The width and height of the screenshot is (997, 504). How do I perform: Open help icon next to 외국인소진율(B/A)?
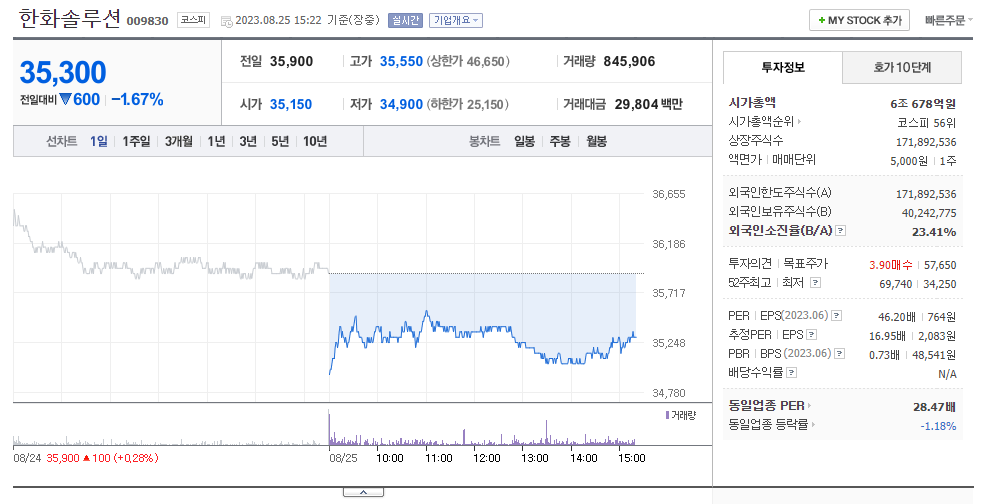(x=841, y=231)
